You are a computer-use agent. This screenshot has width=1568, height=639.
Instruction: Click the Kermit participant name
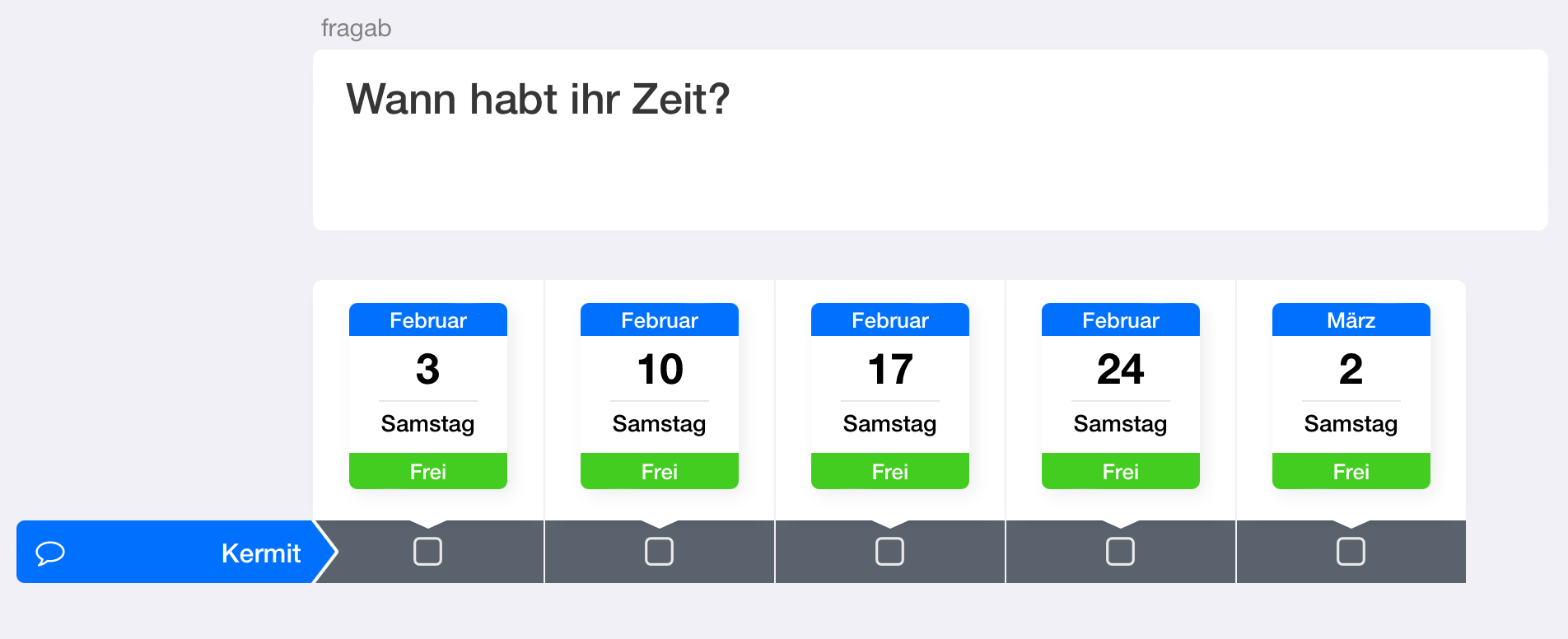[x=260, y=553]
